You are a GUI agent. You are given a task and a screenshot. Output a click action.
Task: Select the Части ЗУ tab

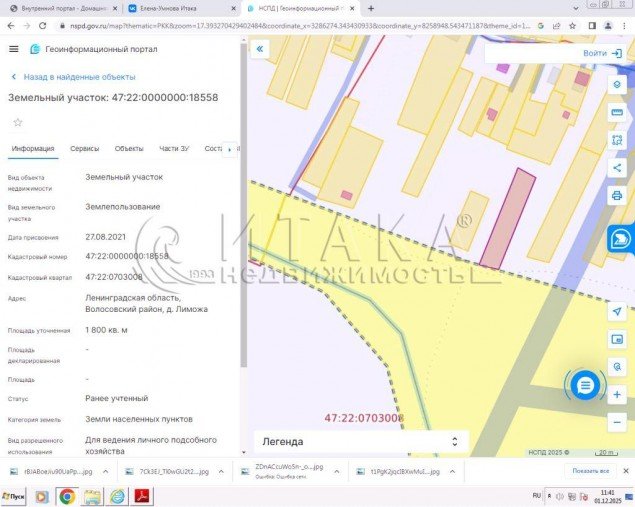point(174,149)
